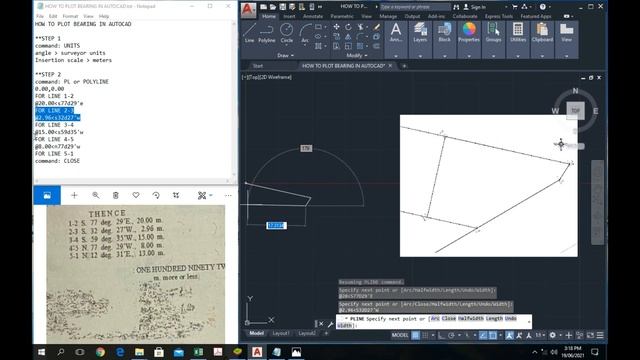The width and height of the screenshot is (640, 360).
Task: Expand the Properties panel arrow
Action: click(469, 56)
